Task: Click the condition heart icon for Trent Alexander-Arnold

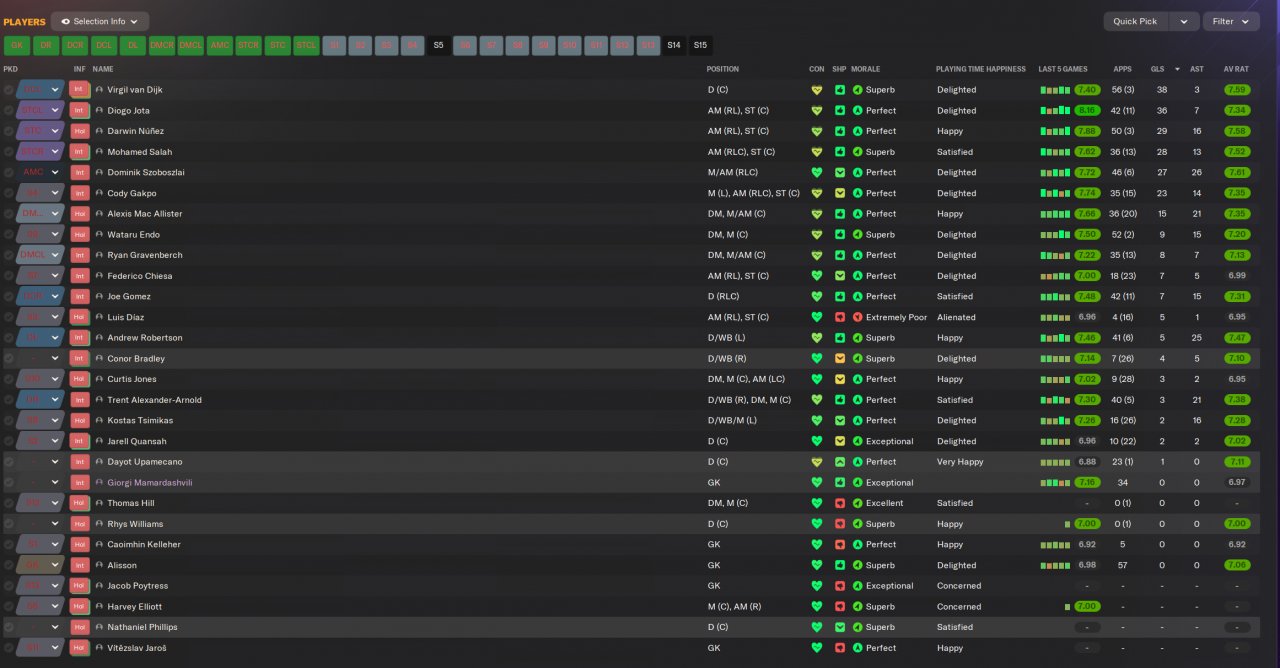Action: coord(816,400)
